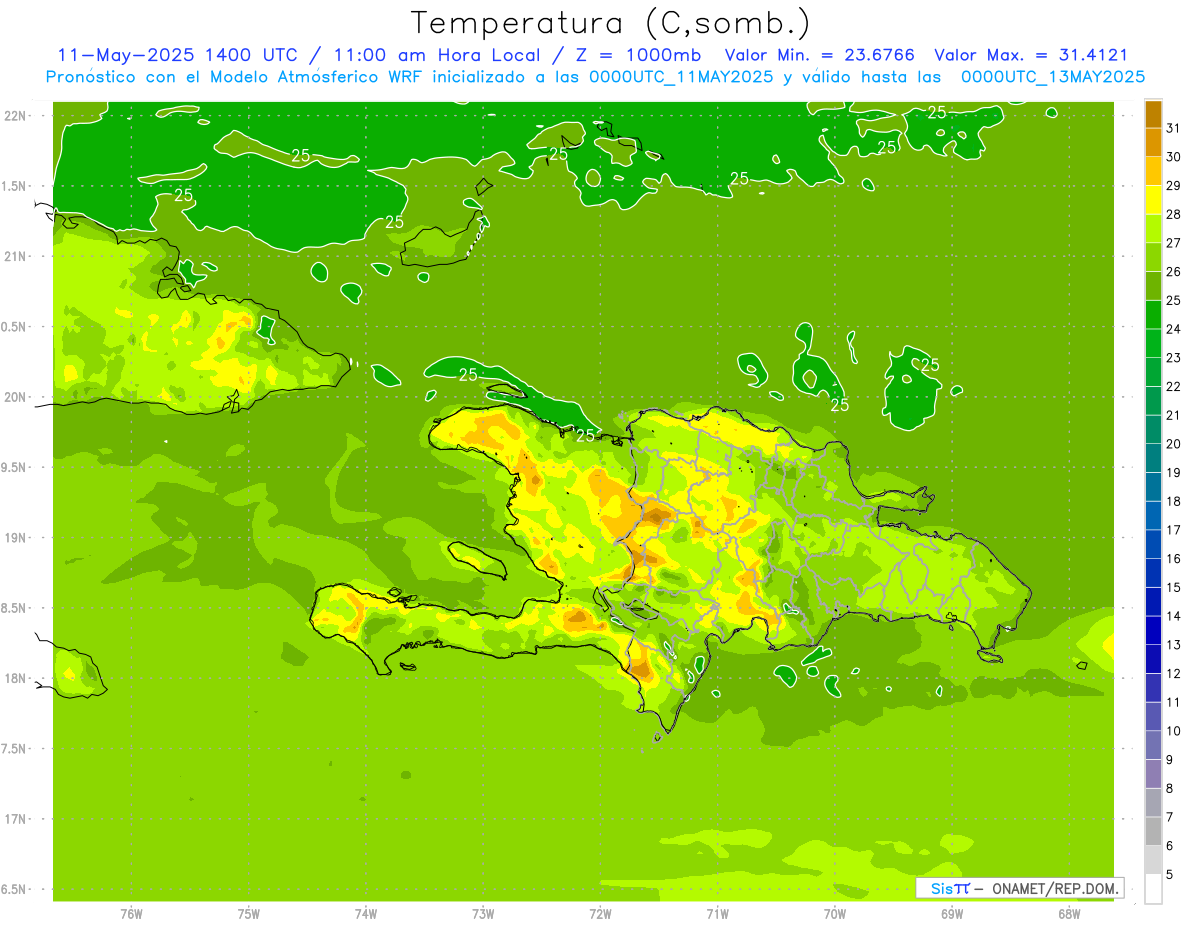Click the "76W" longitude axis label
This screenshot has width=1200, height=927.
coord(131,913)
